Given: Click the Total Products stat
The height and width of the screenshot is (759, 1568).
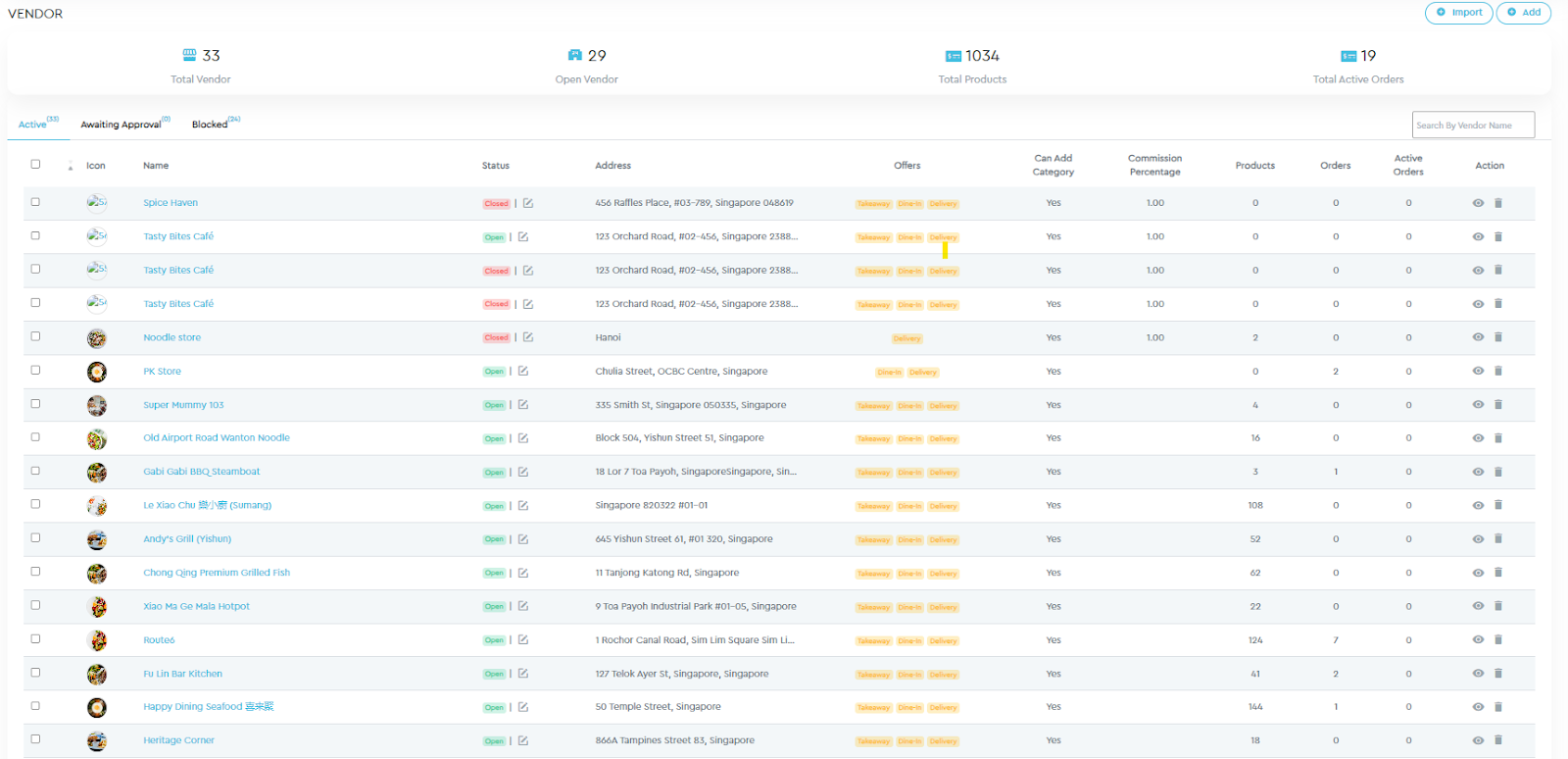Looking at the screenshot, I should point(972,67).
